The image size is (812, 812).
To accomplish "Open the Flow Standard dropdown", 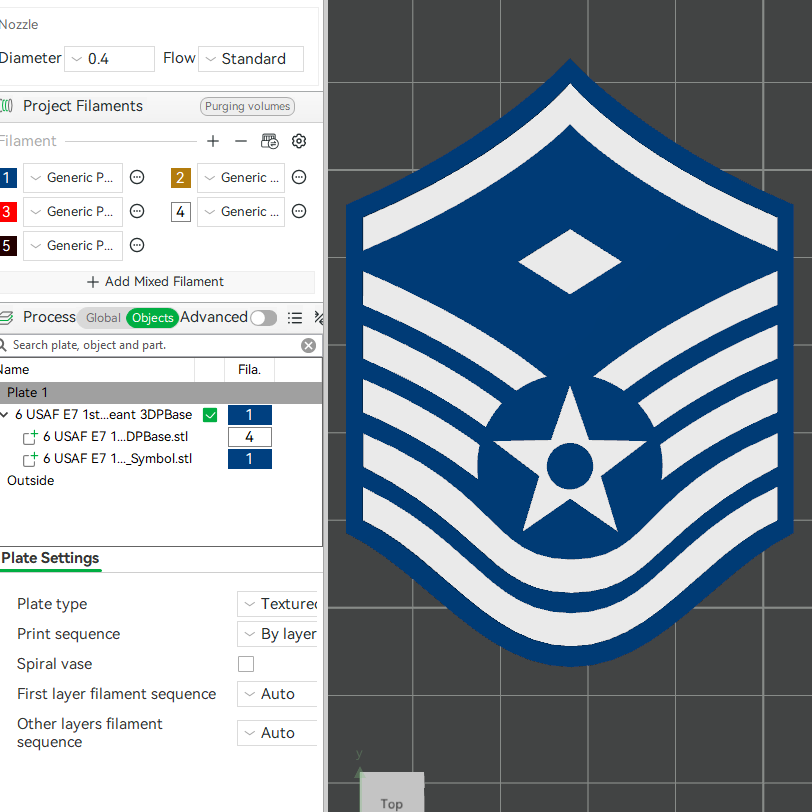I will pyautogui.click(x=251, y=59).
